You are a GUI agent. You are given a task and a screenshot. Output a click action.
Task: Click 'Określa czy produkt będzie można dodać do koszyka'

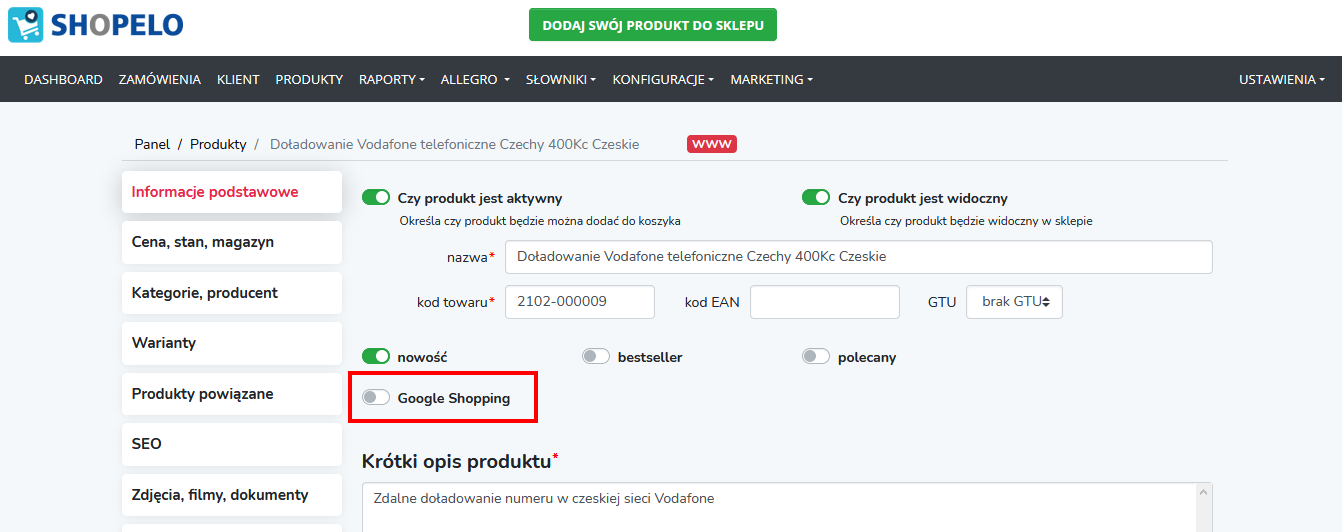point(540,221)
